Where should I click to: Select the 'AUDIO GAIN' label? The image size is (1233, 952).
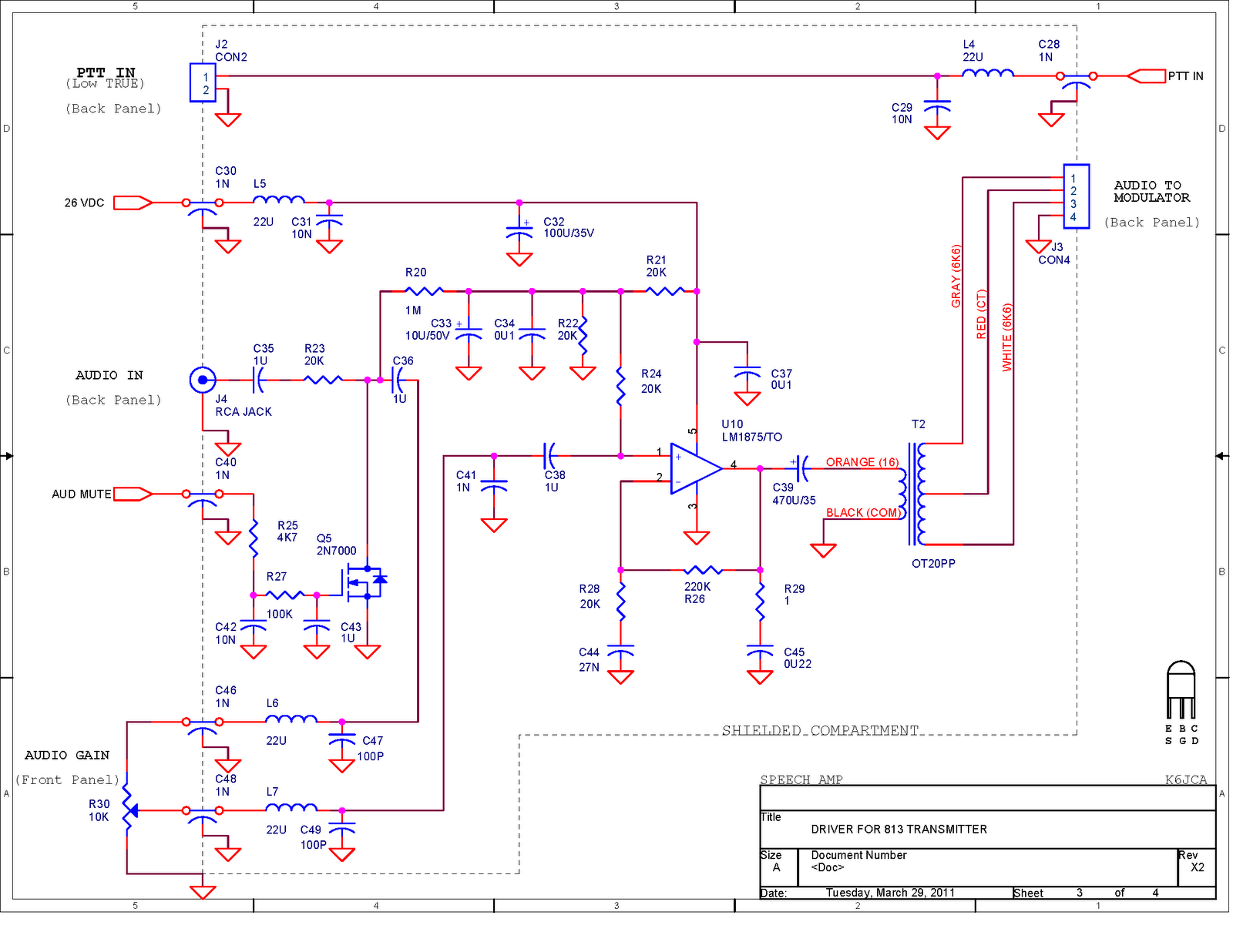point(67,756)
